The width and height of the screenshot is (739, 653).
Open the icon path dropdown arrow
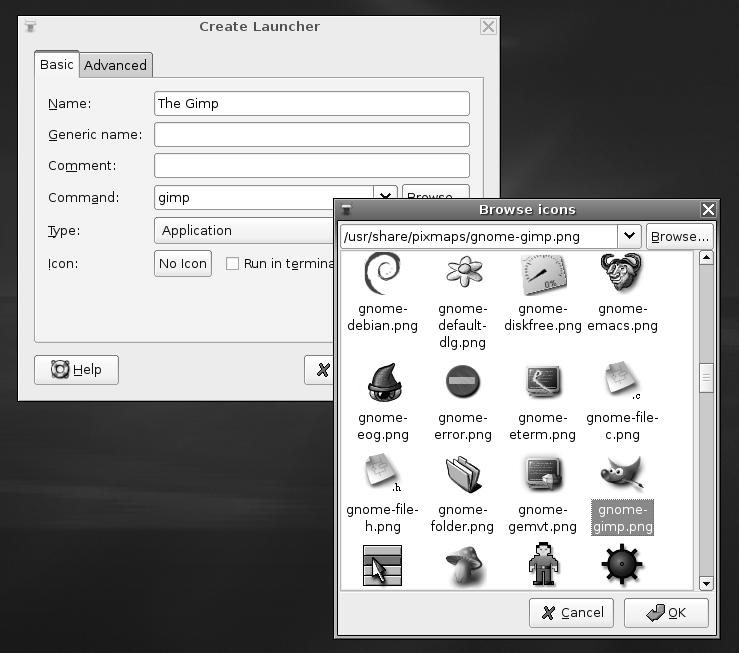[x=628, y=236]
